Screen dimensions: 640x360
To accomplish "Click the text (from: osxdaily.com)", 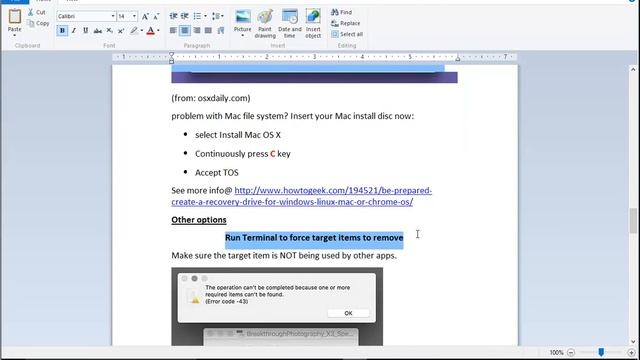I will point(211,98).
